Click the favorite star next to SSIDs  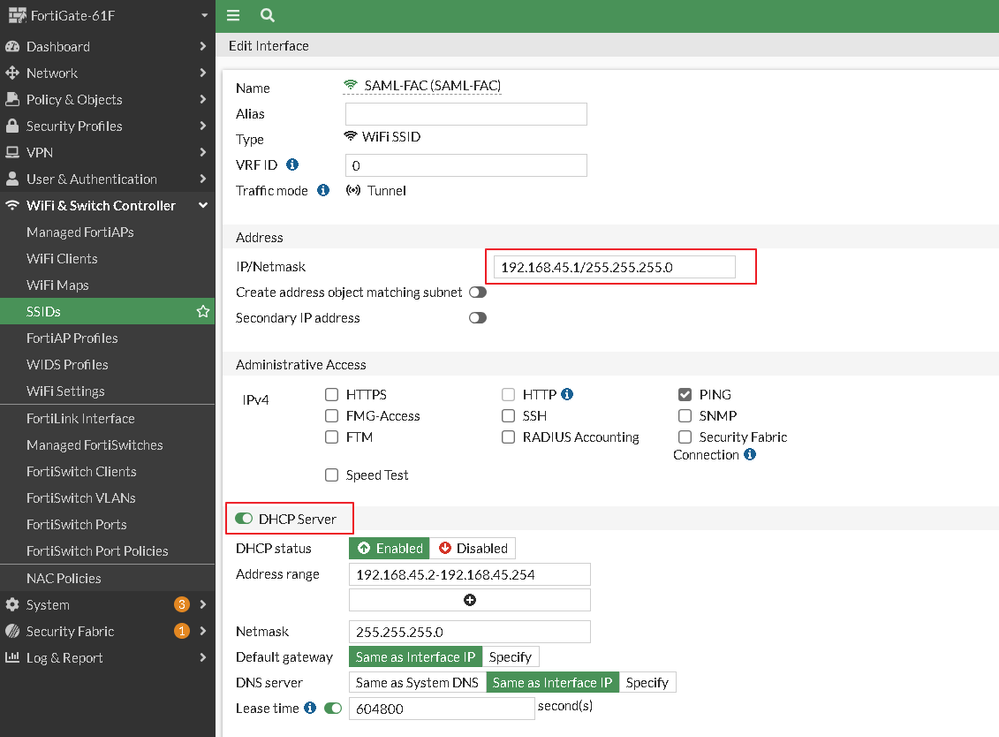click(203, 312)
